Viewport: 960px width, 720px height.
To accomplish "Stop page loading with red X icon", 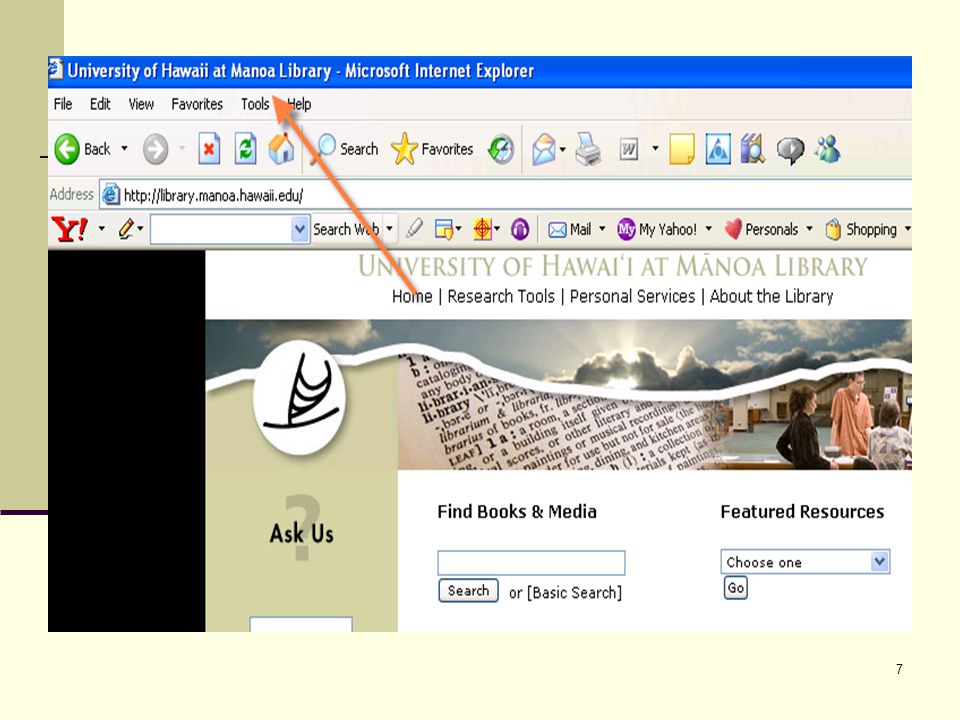I will coord(209,148).
